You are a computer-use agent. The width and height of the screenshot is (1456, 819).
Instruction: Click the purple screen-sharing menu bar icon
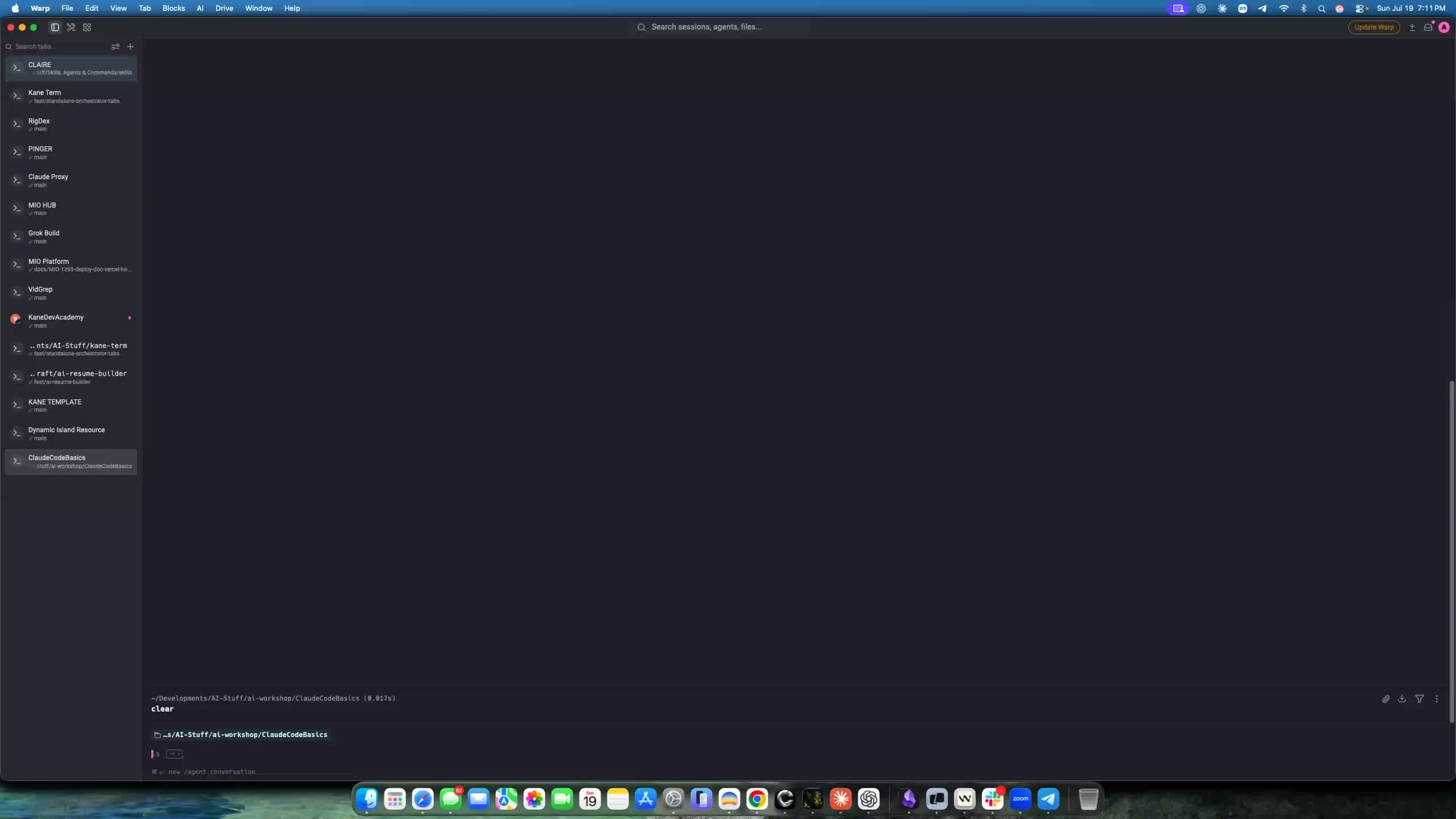tap(1178, 9)
